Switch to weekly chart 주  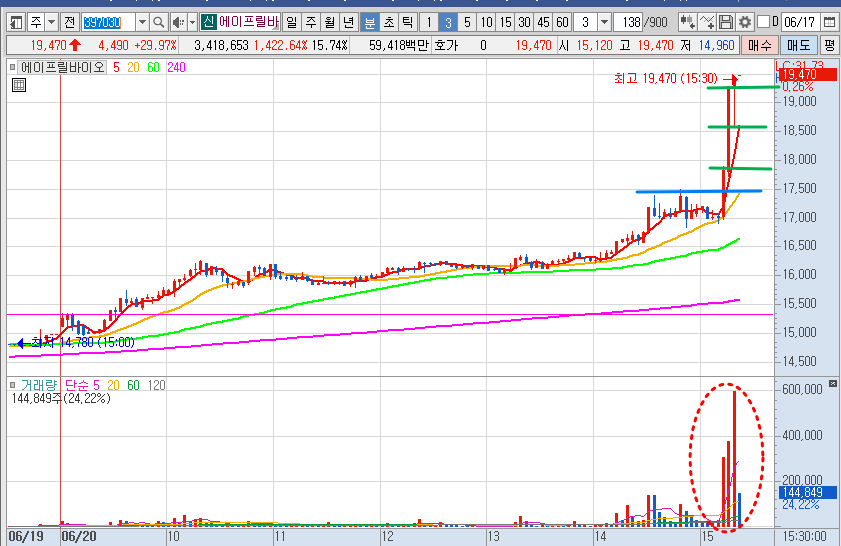tap(311, 23)
